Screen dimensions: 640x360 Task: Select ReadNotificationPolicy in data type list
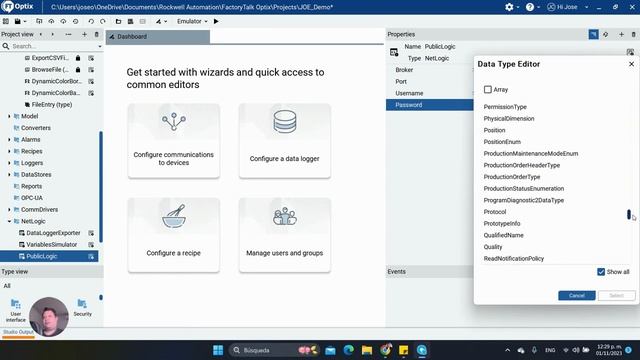(x=513, y=258)
